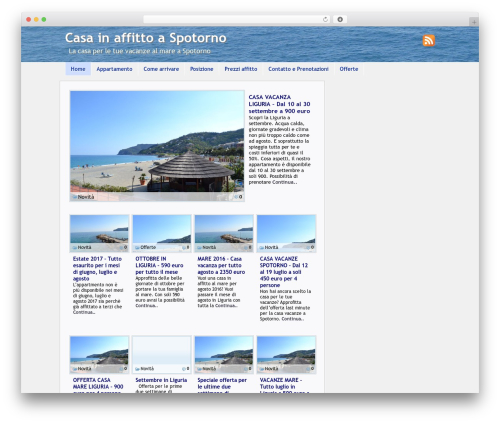Click tagline La casa per le tue vacanze

(139, 51)
